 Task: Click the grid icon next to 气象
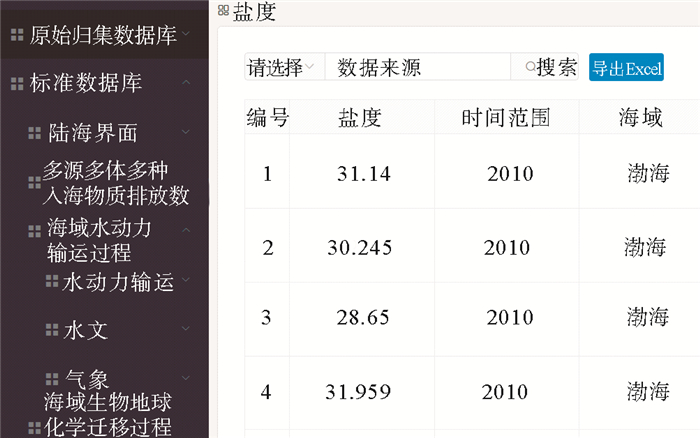click(52, 379)
